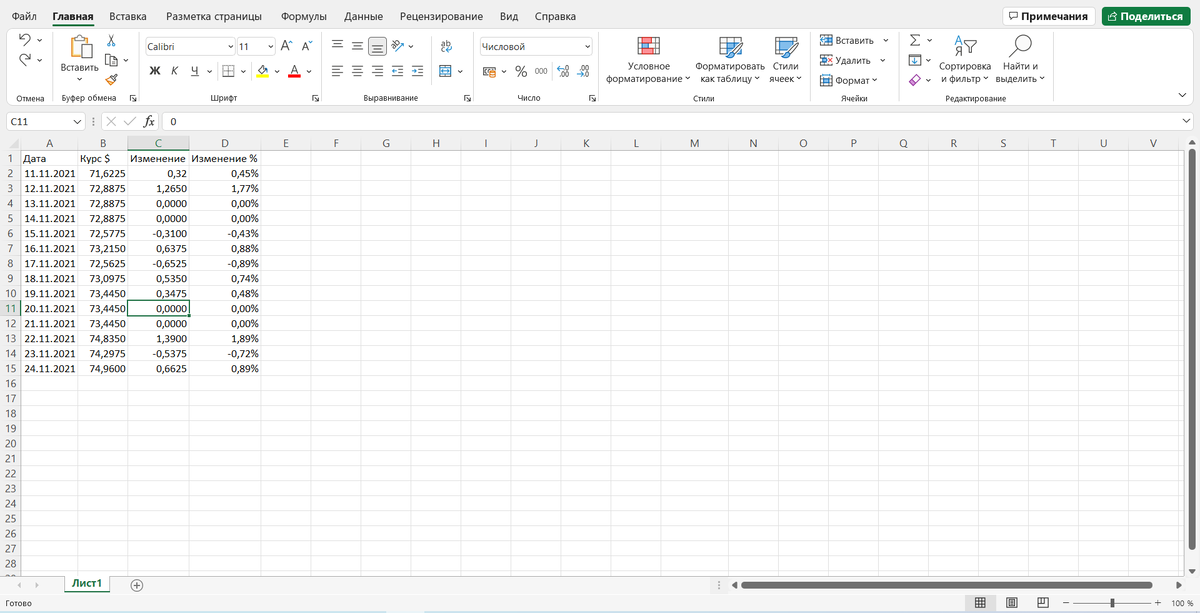1200x613 pixels.
Task: Switch to the Формулы tab
Action: click(304, 17)
